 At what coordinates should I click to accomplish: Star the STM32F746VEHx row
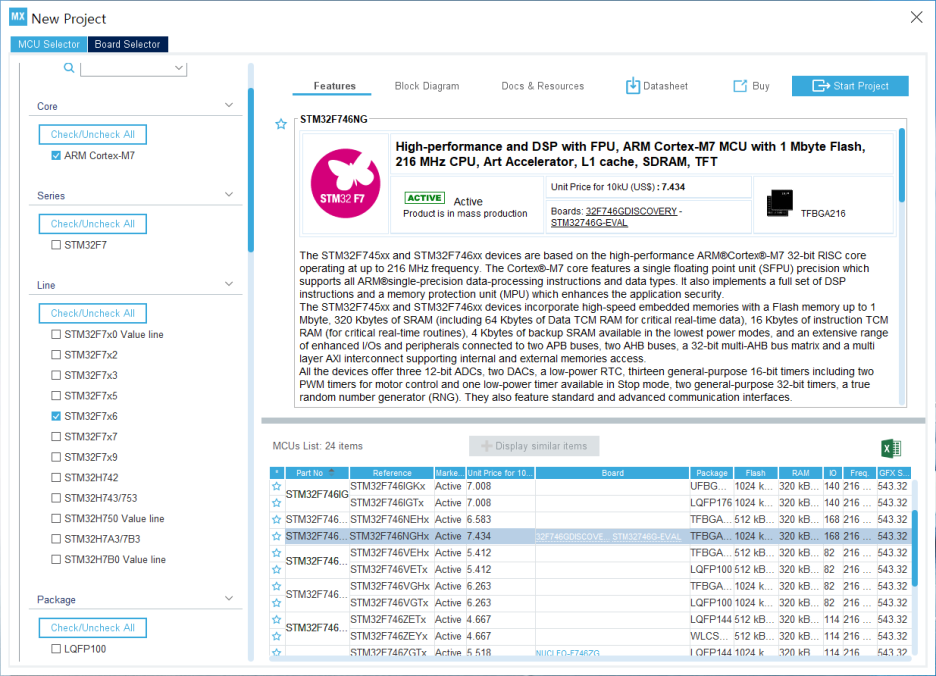tap(276, 553)
